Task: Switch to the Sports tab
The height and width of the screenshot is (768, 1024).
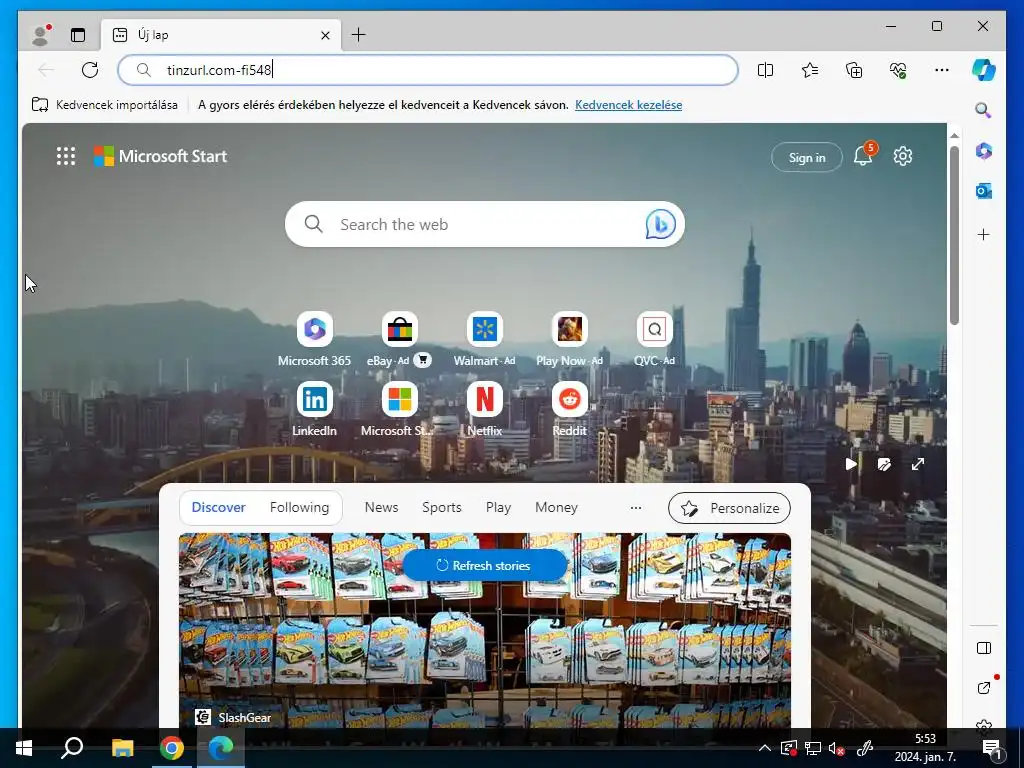Action: [x=441, y=507]
